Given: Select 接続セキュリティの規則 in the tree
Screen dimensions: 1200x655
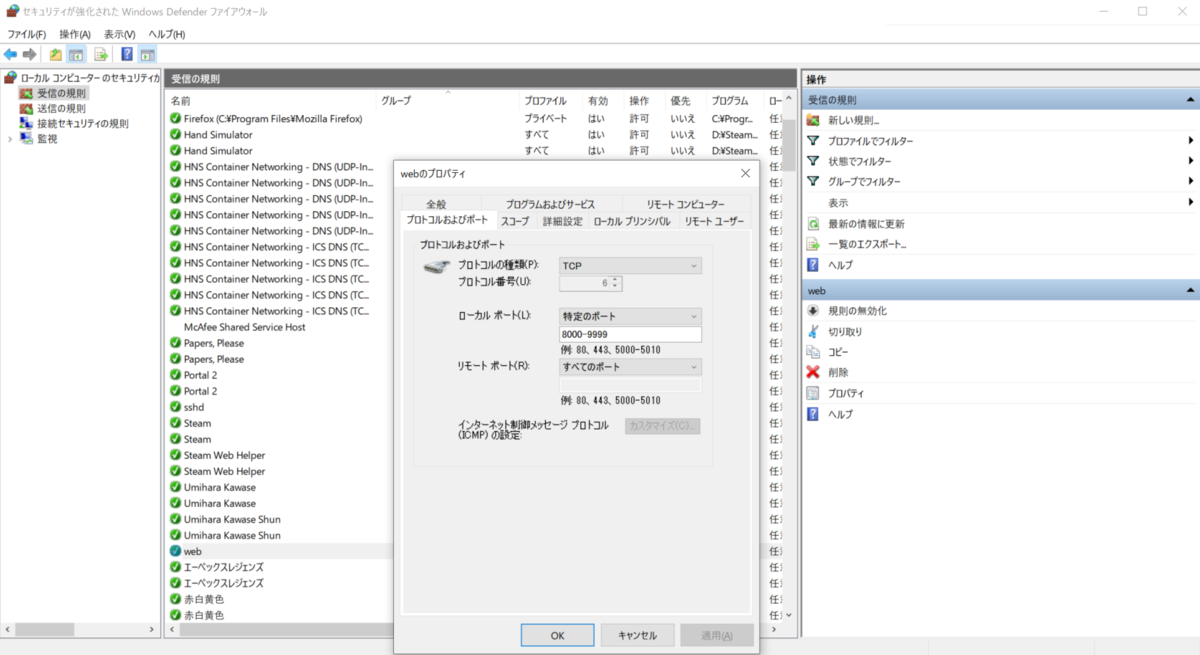Looking at the screenshot, I should pos(83,124).
